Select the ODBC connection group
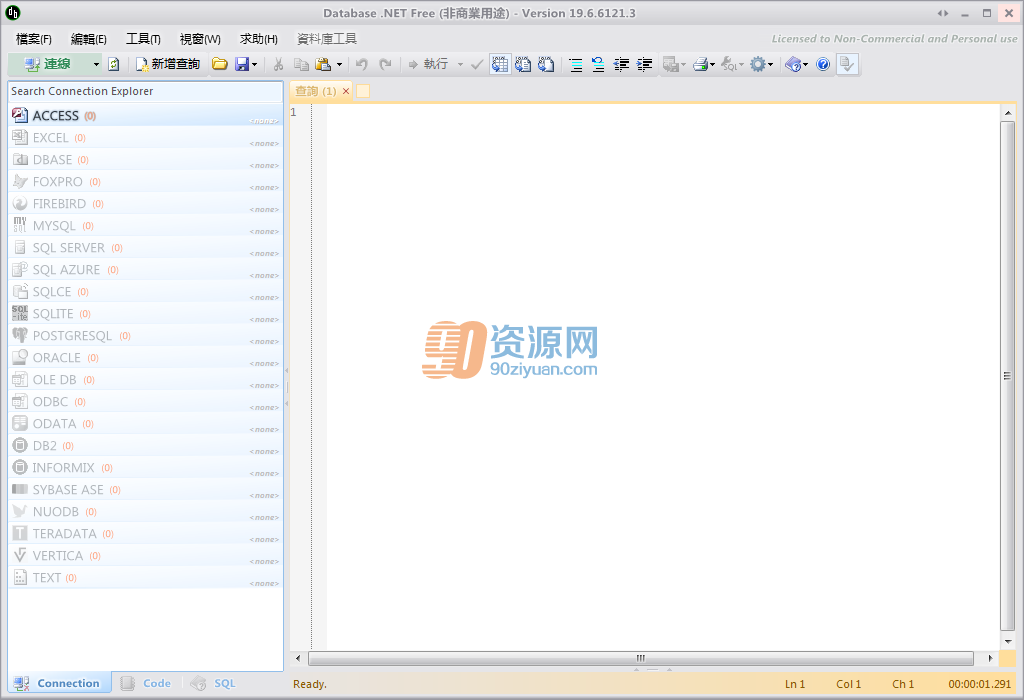1024x700 pixels. pos(146,402)
